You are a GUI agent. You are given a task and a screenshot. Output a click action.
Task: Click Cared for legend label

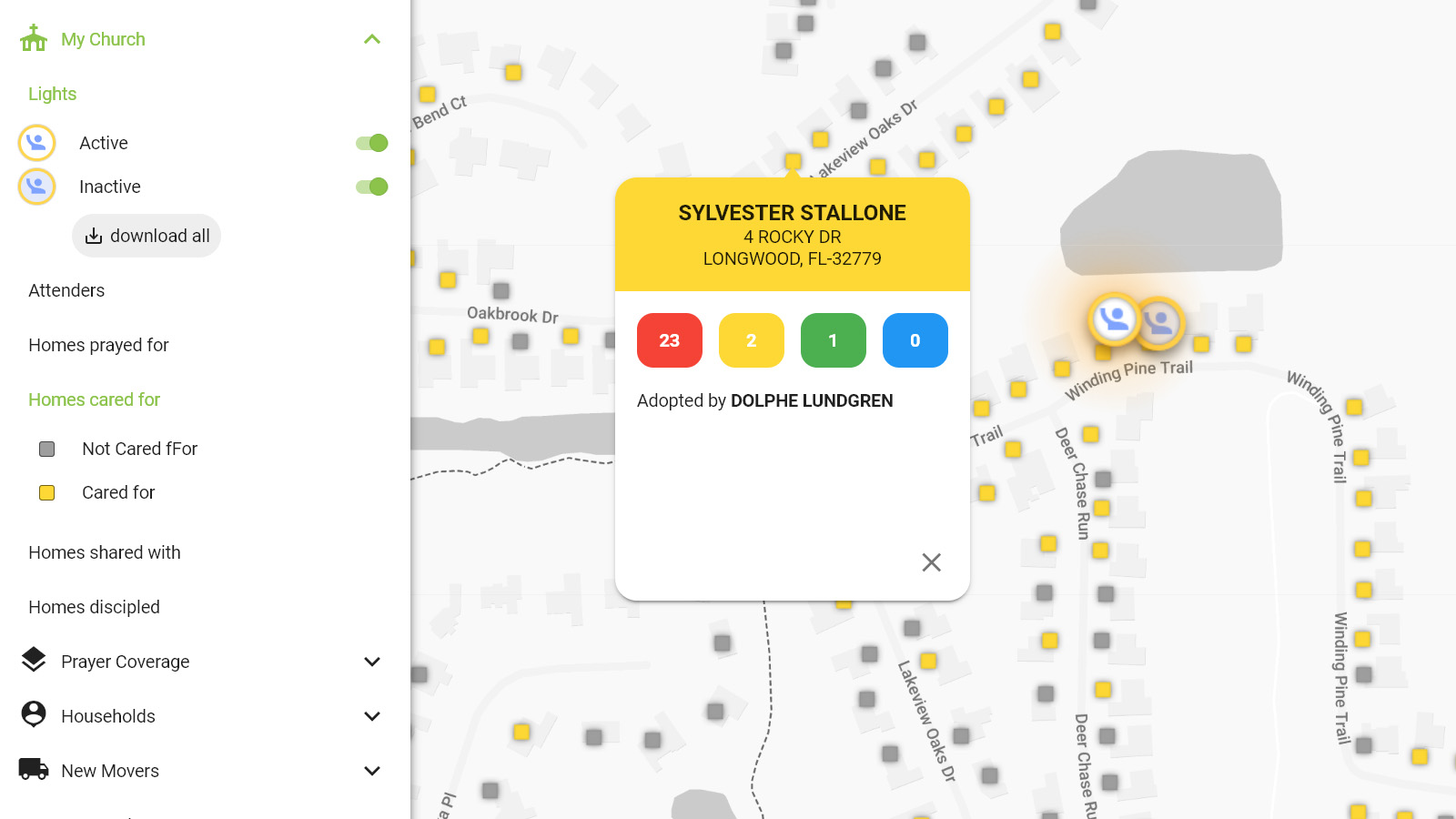pos(118,492)
